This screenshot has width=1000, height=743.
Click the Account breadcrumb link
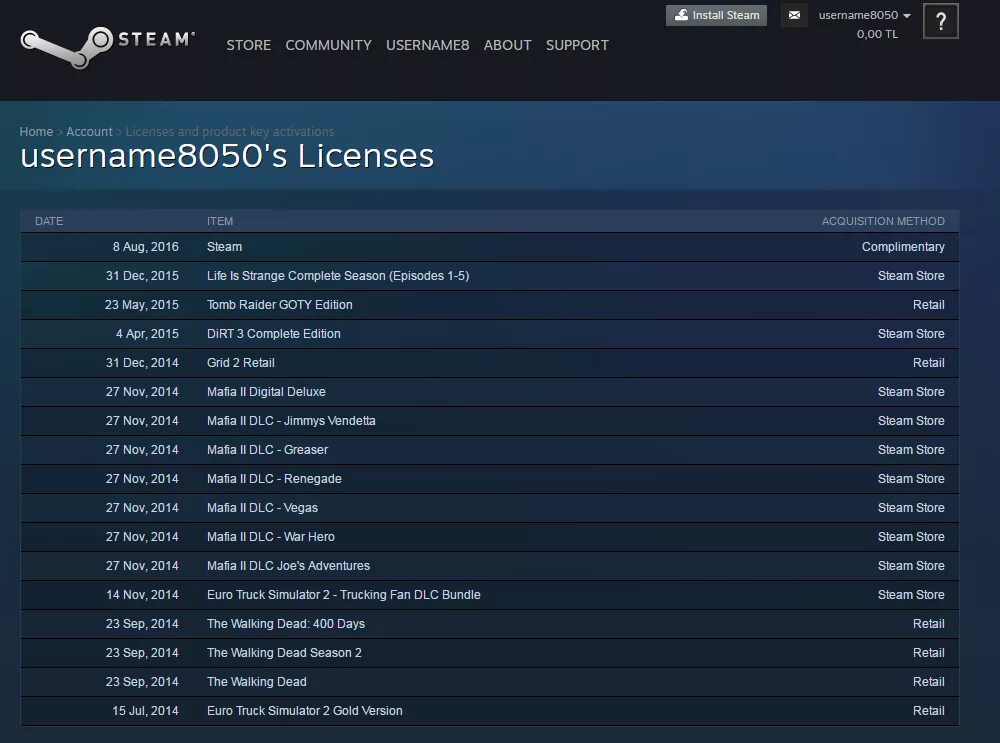(x=89, y=131)
